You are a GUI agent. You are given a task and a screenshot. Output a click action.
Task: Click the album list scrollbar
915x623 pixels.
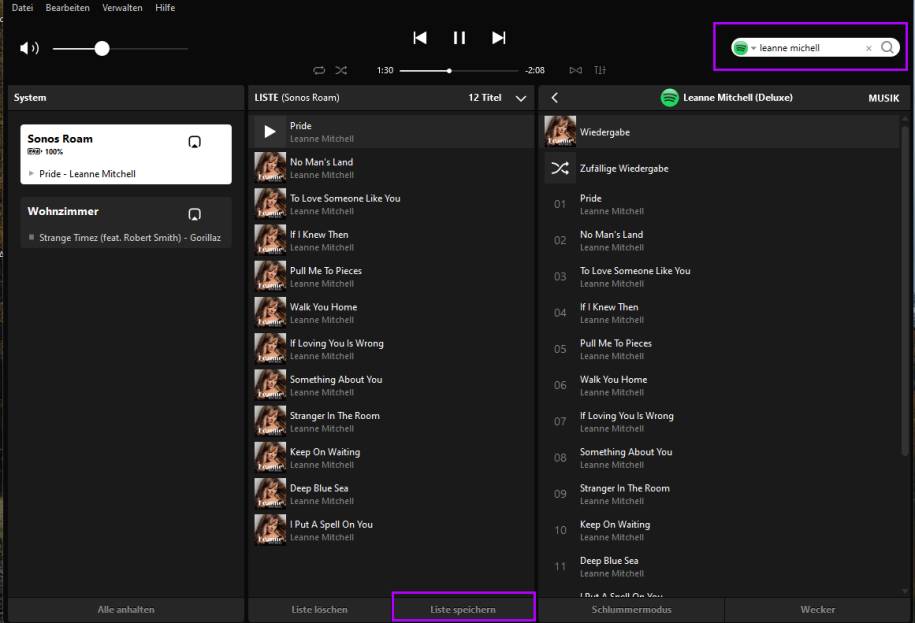(904, 292)
